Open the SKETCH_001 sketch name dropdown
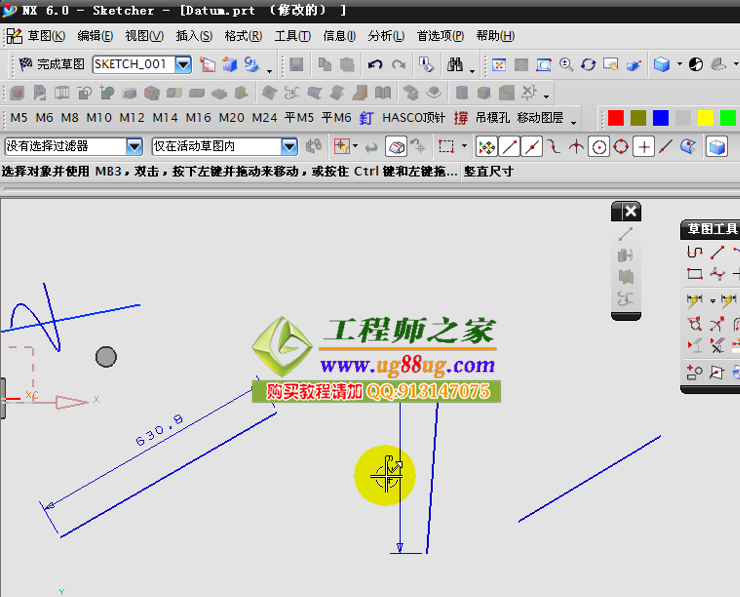This screenshot has height=597, width=740. point(183,64)
